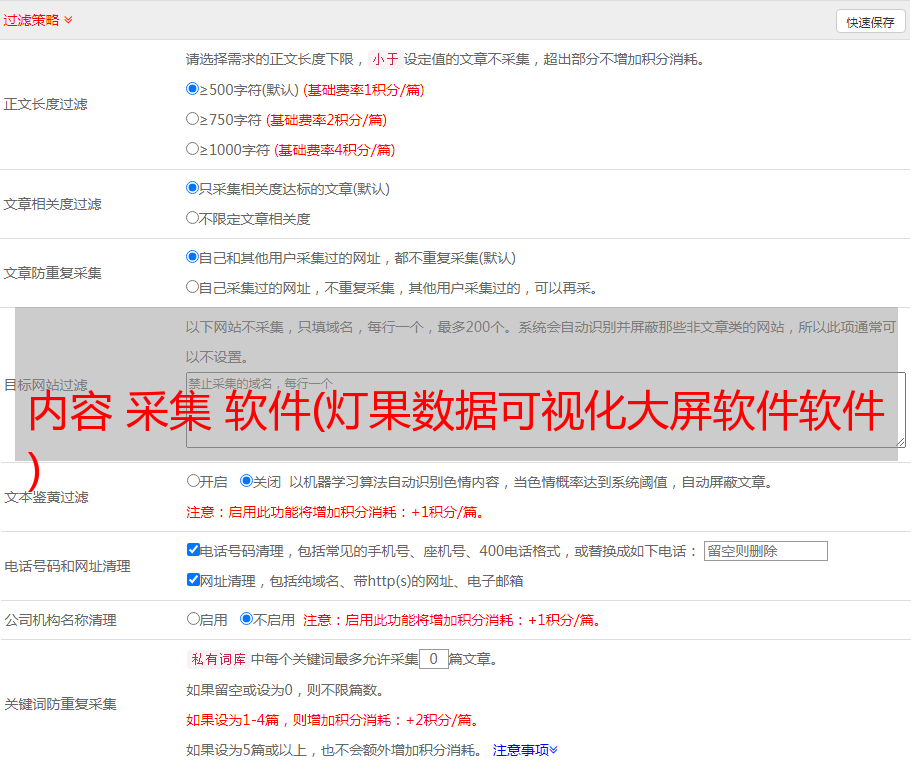
Task: Collapse the 过滤策略 section header
Action: (x=38, y=20)
